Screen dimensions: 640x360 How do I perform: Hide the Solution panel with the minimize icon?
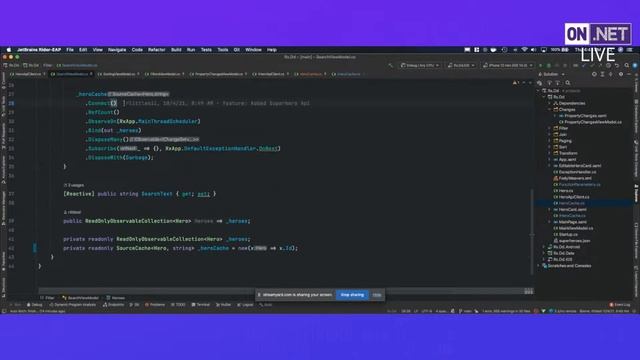(629, 74)
